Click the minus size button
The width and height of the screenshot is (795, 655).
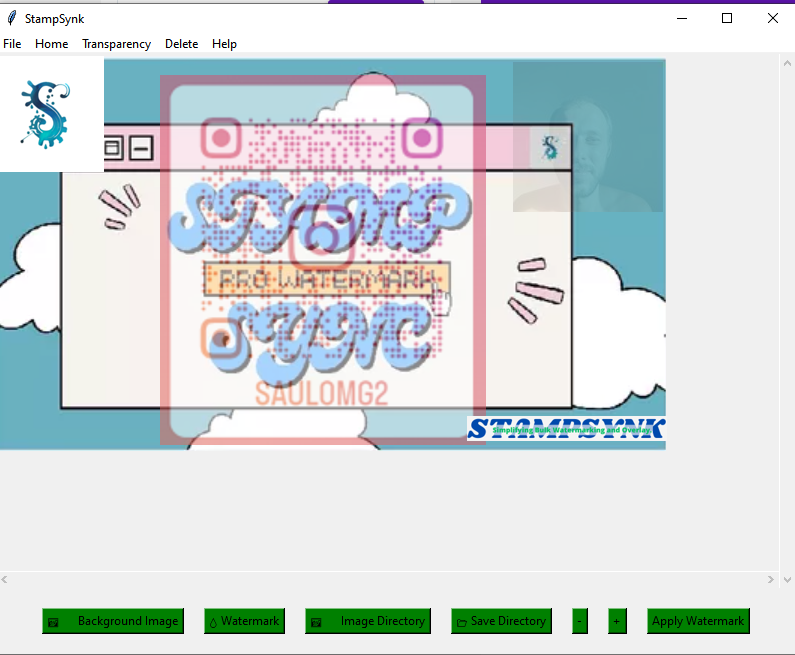[x=580, y=621]
